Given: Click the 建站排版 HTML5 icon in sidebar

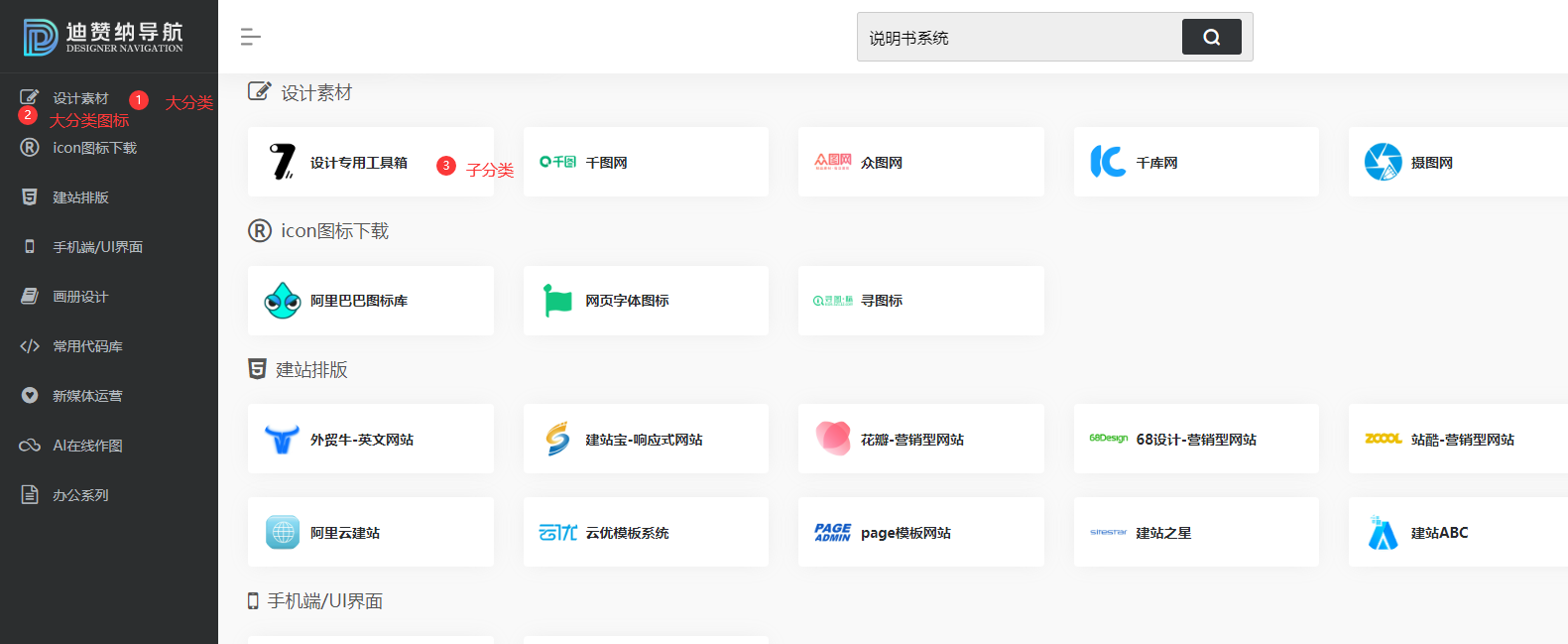Looking at the screenshot, I should tap(30, 197).
